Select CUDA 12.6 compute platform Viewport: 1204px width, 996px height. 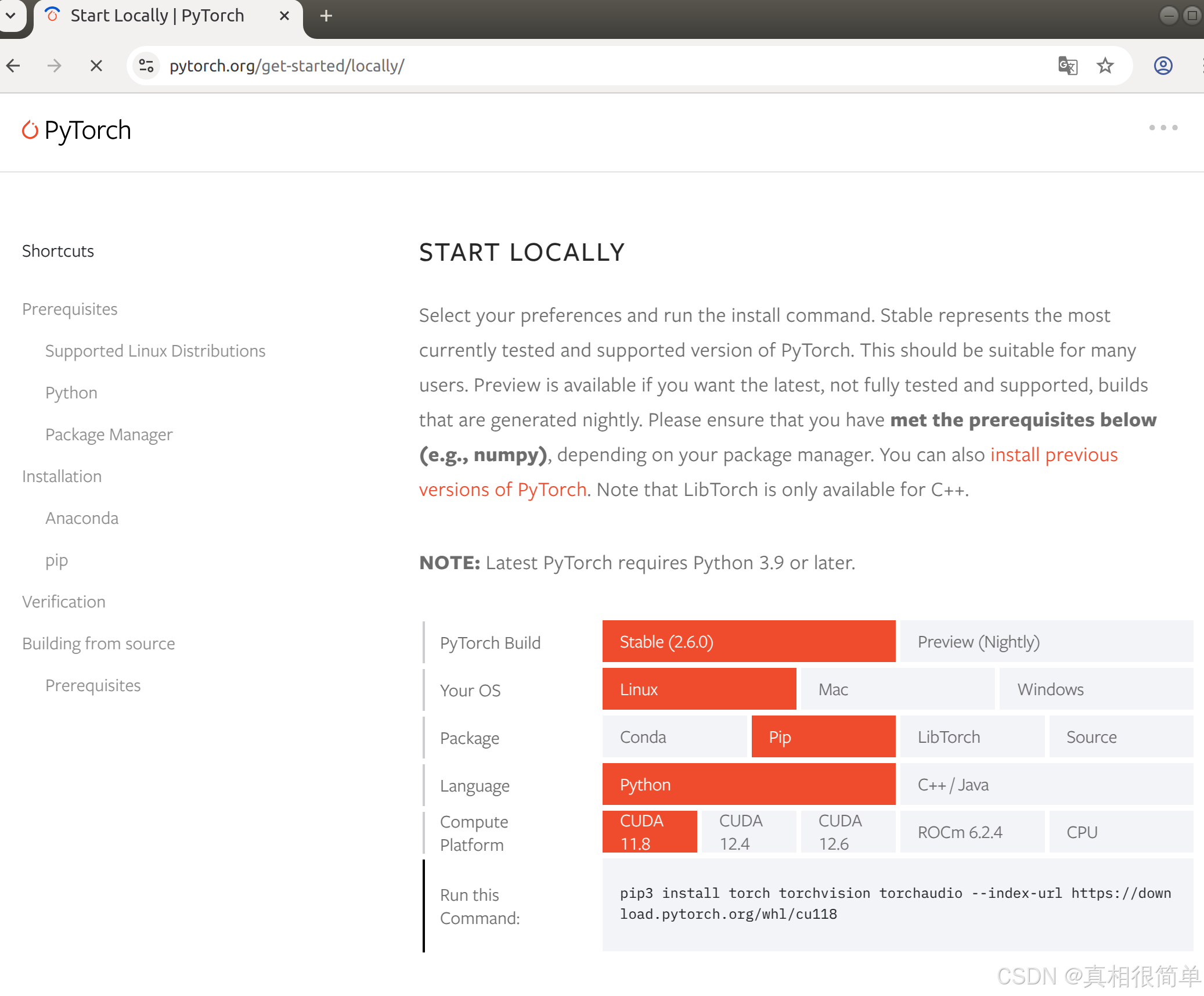click(848, 832)
